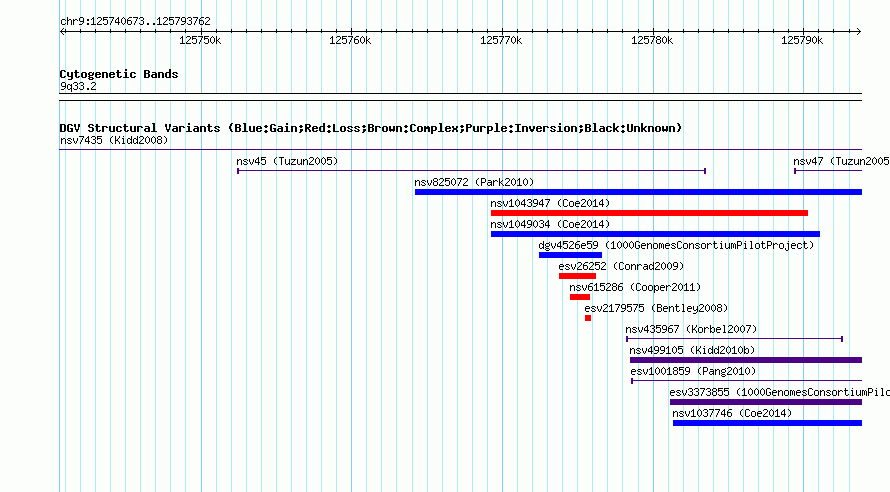Click the blue nsv1049034 gain bar
Image resolution: width=890 pixels, height=492 pixels.
click(656, 234)
